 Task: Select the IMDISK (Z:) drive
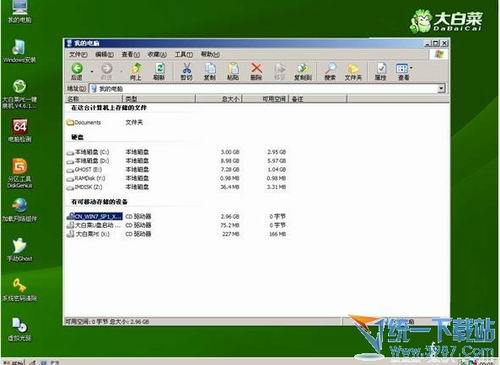click(85, 187)
